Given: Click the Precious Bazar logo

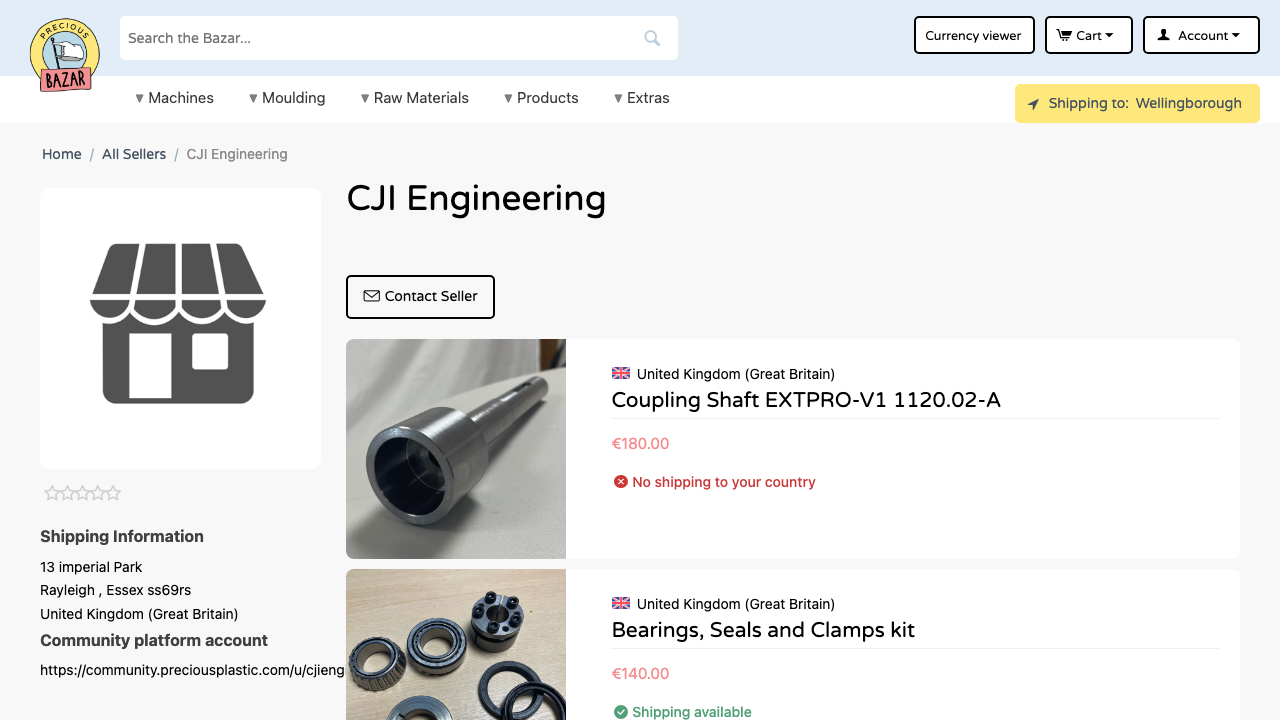Looking at the screenshot, I should (x=64, y=54).
